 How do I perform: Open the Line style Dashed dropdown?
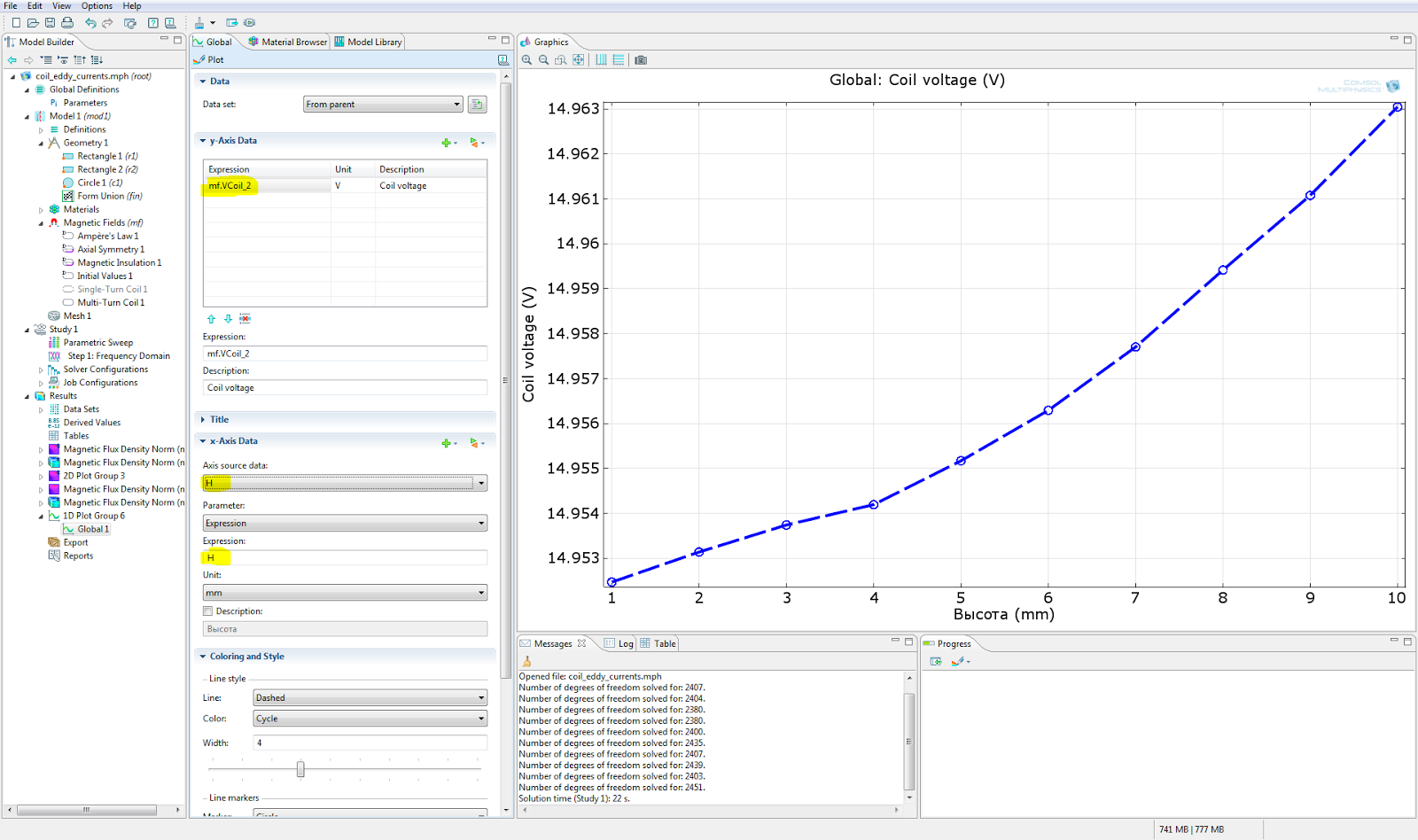(370, 698)
